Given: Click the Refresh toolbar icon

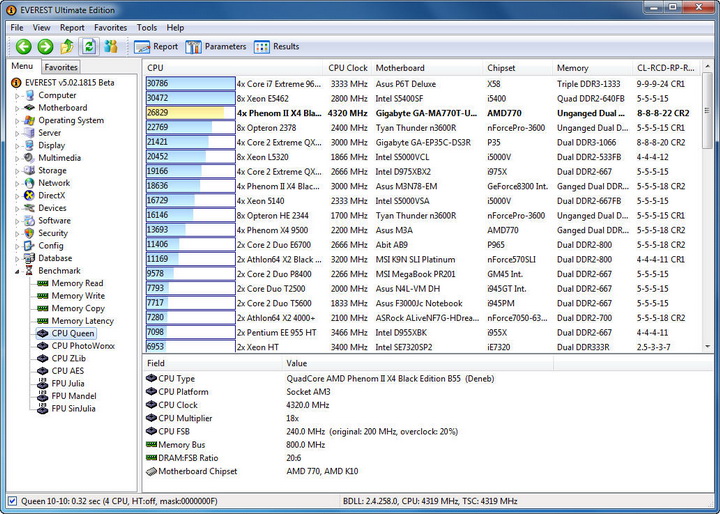Looking at the screenshot, I should click(x=89, y=46).
